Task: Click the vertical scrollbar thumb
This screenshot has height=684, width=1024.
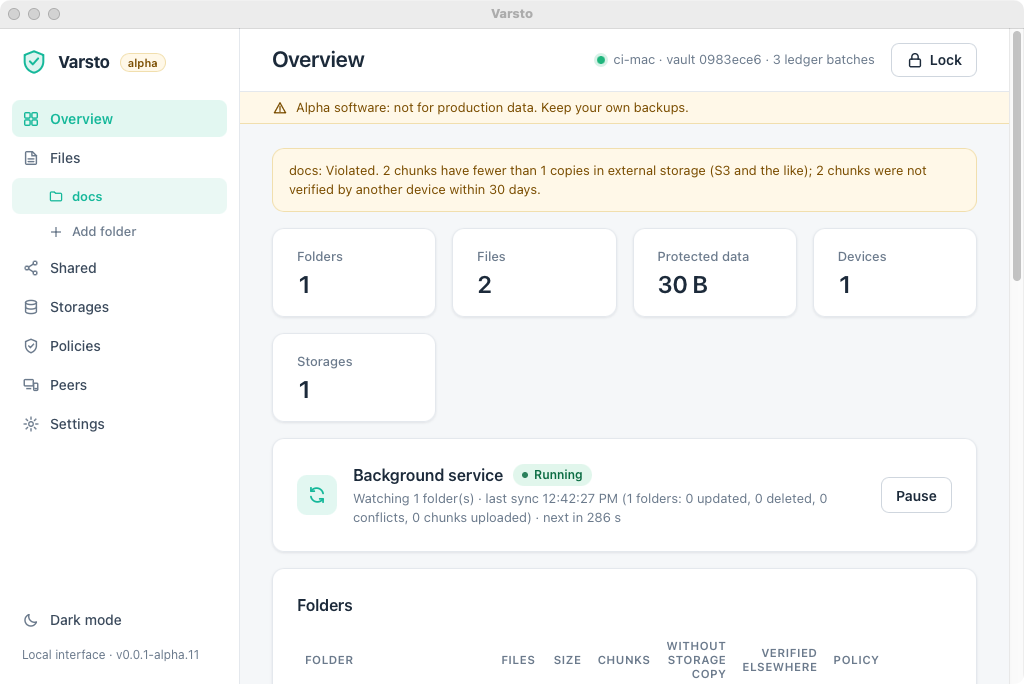Action: (x=1017, y=157)
